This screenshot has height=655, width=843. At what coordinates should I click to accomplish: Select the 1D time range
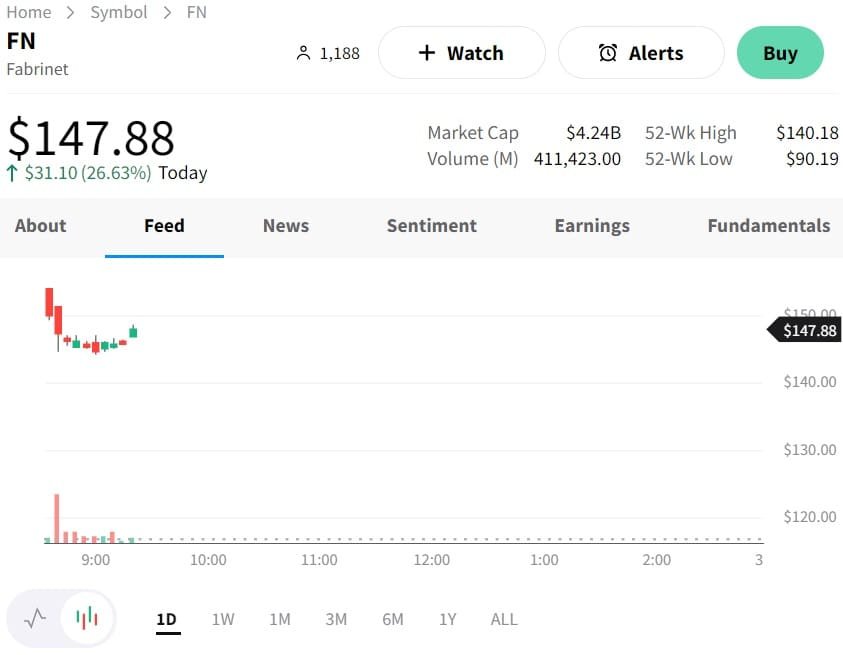click(166, 619)
